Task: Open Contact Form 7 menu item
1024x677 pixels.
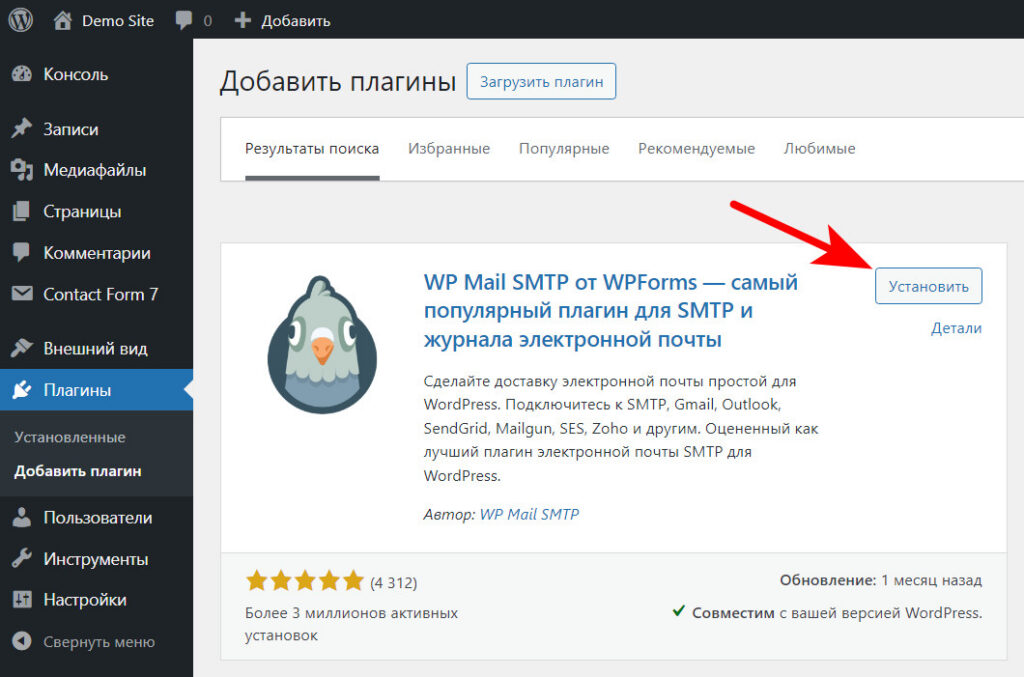Action: [97, 294]
